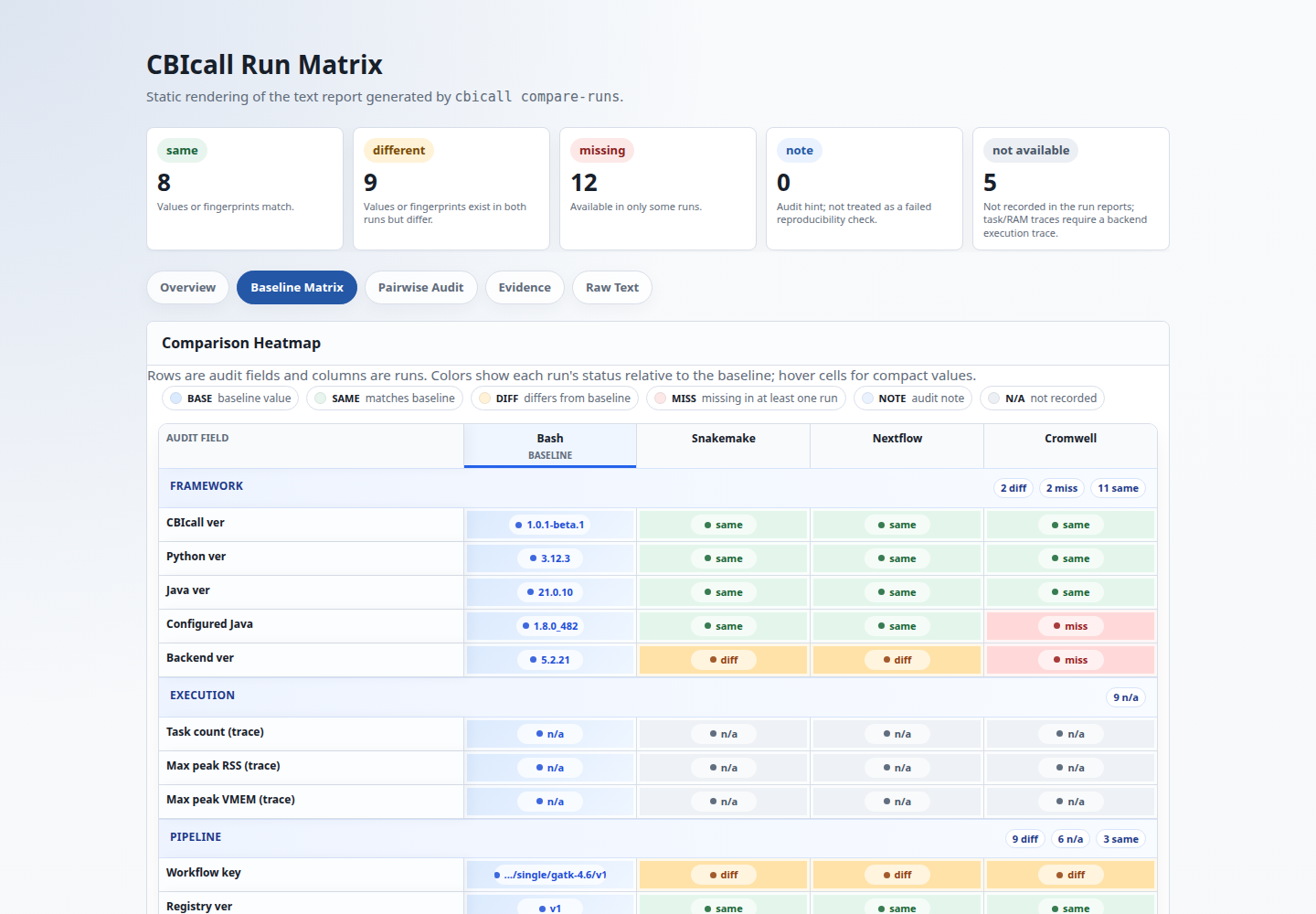Click the 'Python ver' row label
Screen dimensions: 1316x914
coord(196,557)
